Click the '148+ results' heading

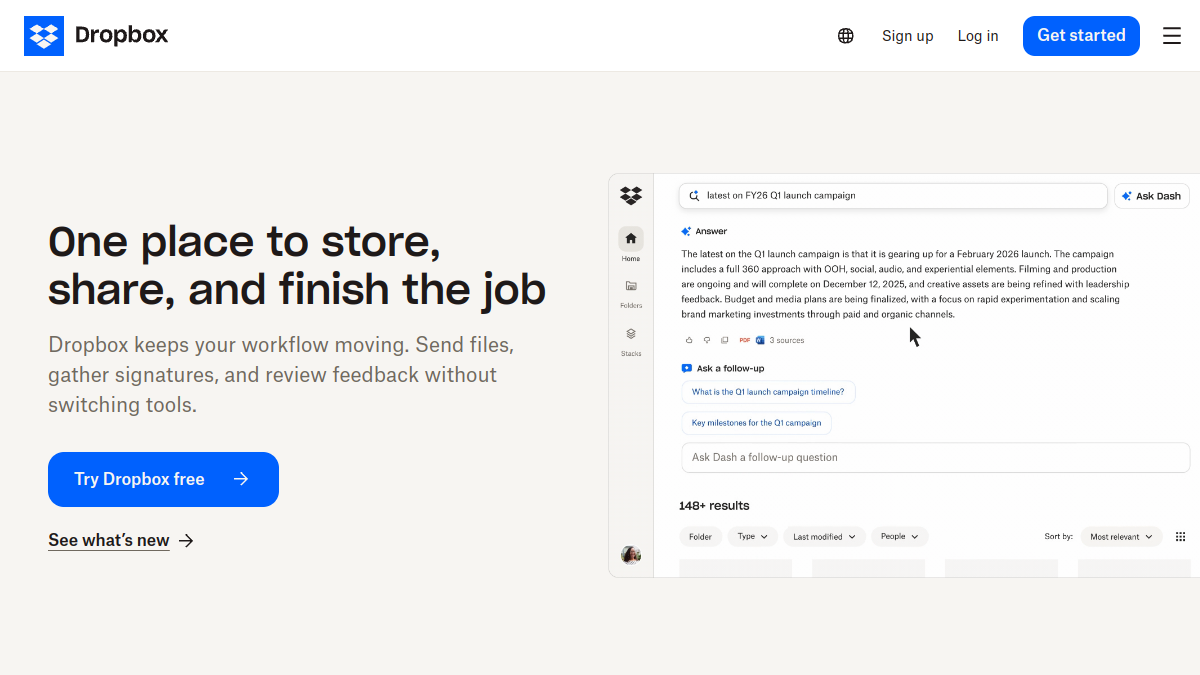point(714,506)
